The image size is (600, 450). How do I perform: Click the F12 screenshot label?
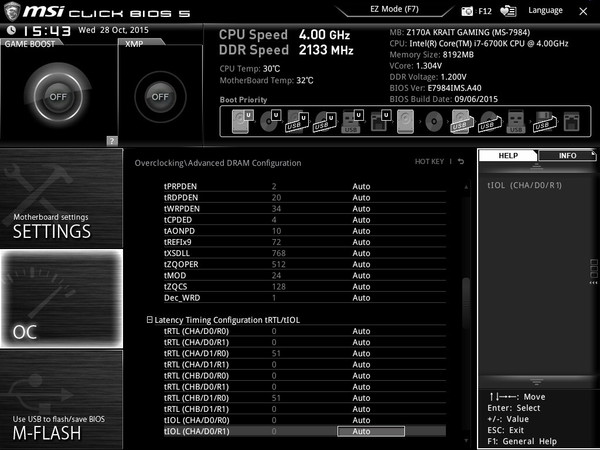[x=485, y=11]
